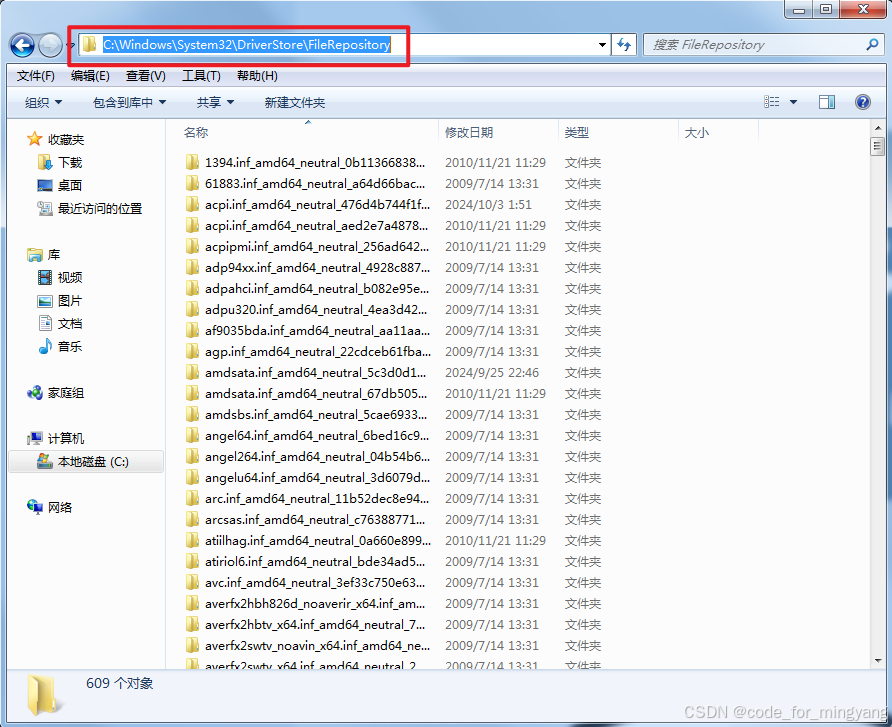Click the scrollbar down arrow
Viewport: 892px width, 727px height.
coord(878,661)
